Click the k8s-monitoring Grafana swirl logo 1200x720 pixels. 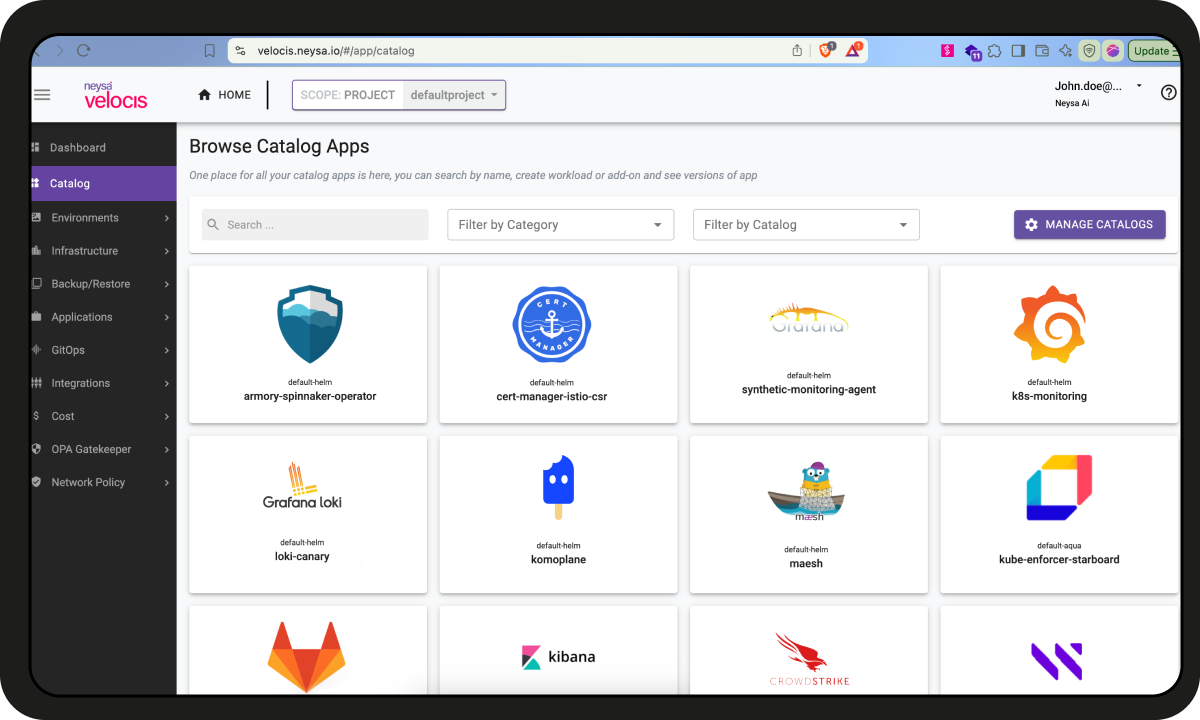pyautogui.click(x=1049, y=324)
